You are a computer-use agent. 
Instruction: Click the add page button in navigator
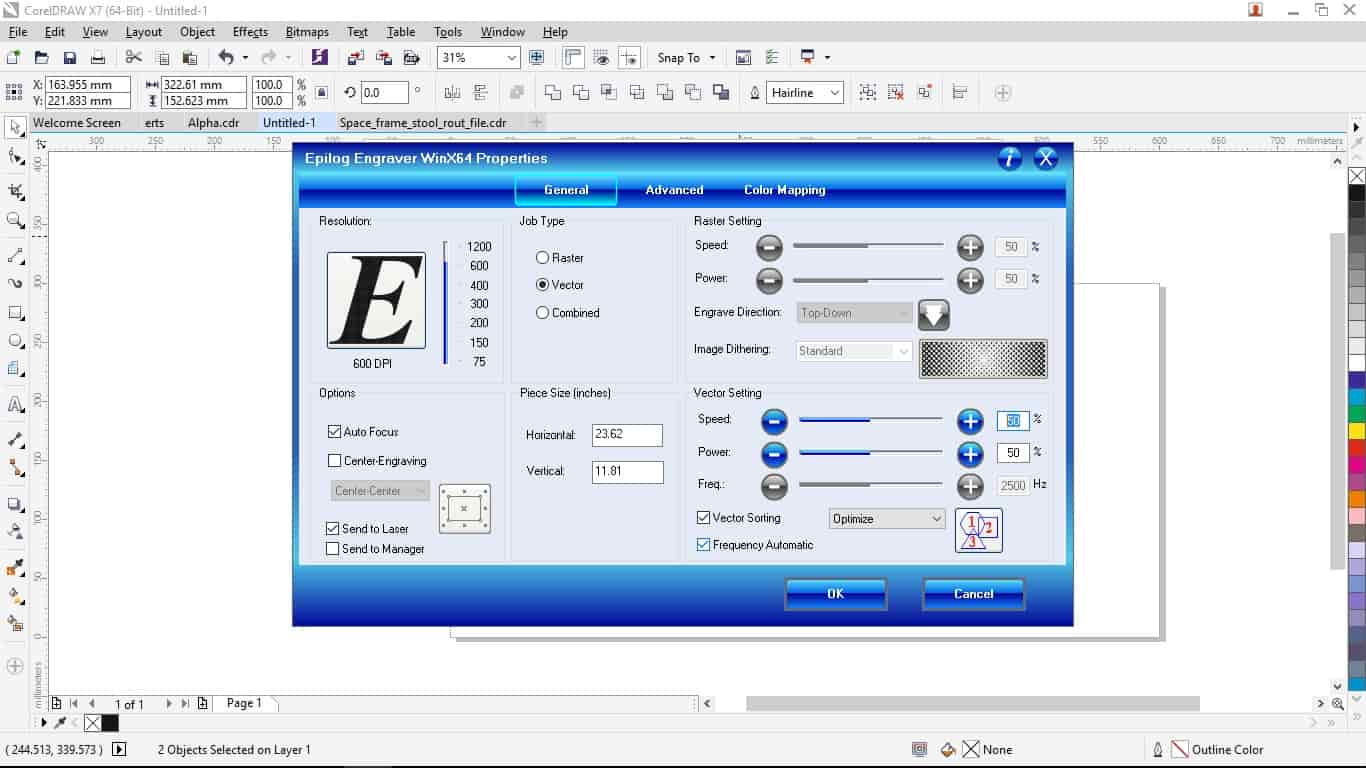(202, 704)
